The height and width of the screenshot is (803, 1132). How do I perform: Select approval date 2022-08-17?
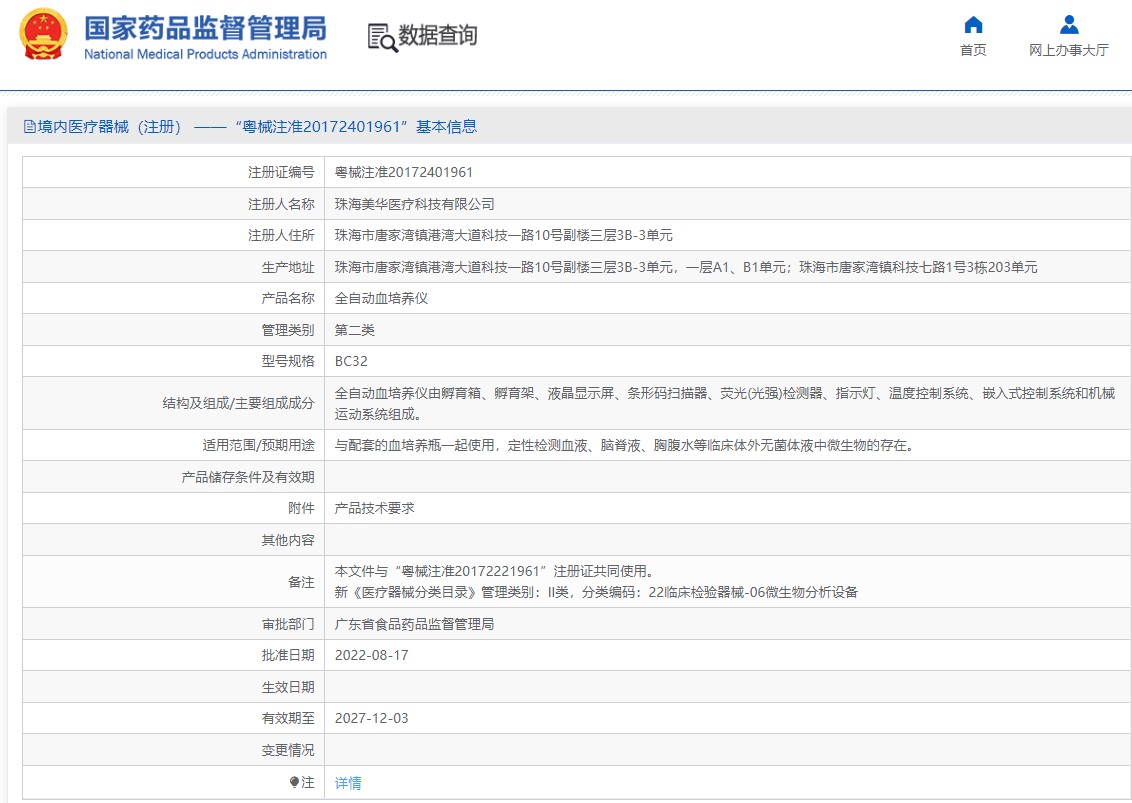click(x=371, y=656)
